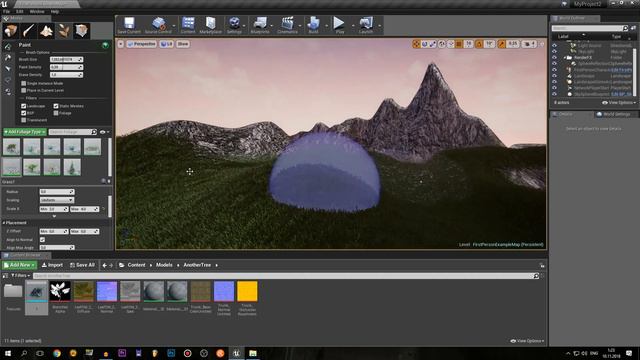Open the File menu
This screenshot has height=360, width=640.
click(x=7, y=11)
